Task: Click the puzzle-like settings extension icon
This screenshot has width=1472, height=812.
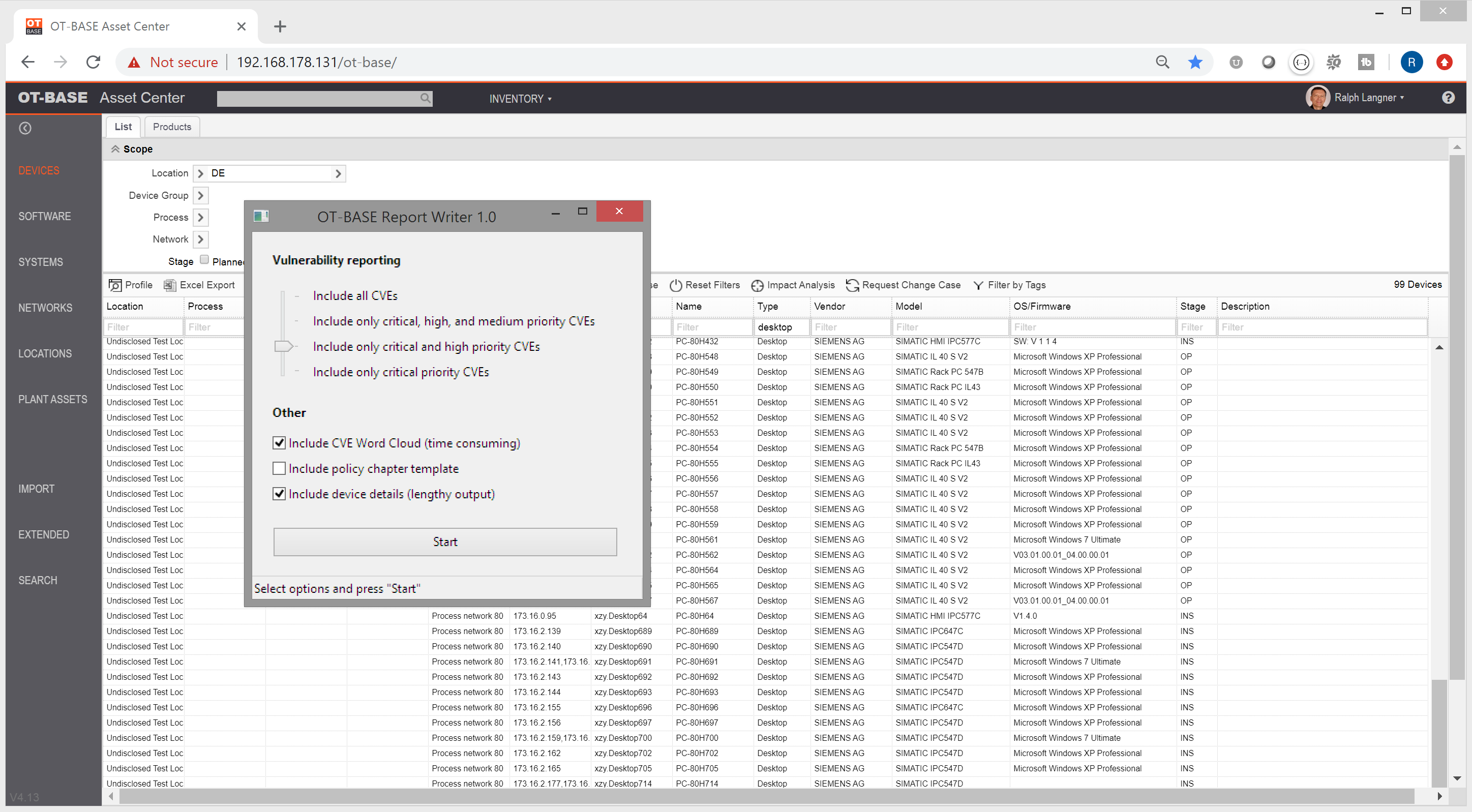Action: (1333, 62)
